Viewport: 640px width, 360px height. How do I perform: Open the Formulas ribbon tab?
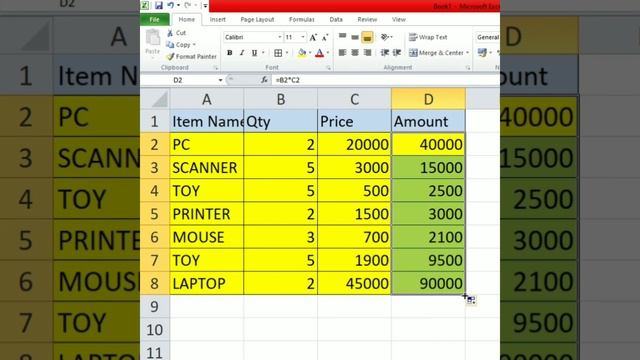(x=302, y=20)
